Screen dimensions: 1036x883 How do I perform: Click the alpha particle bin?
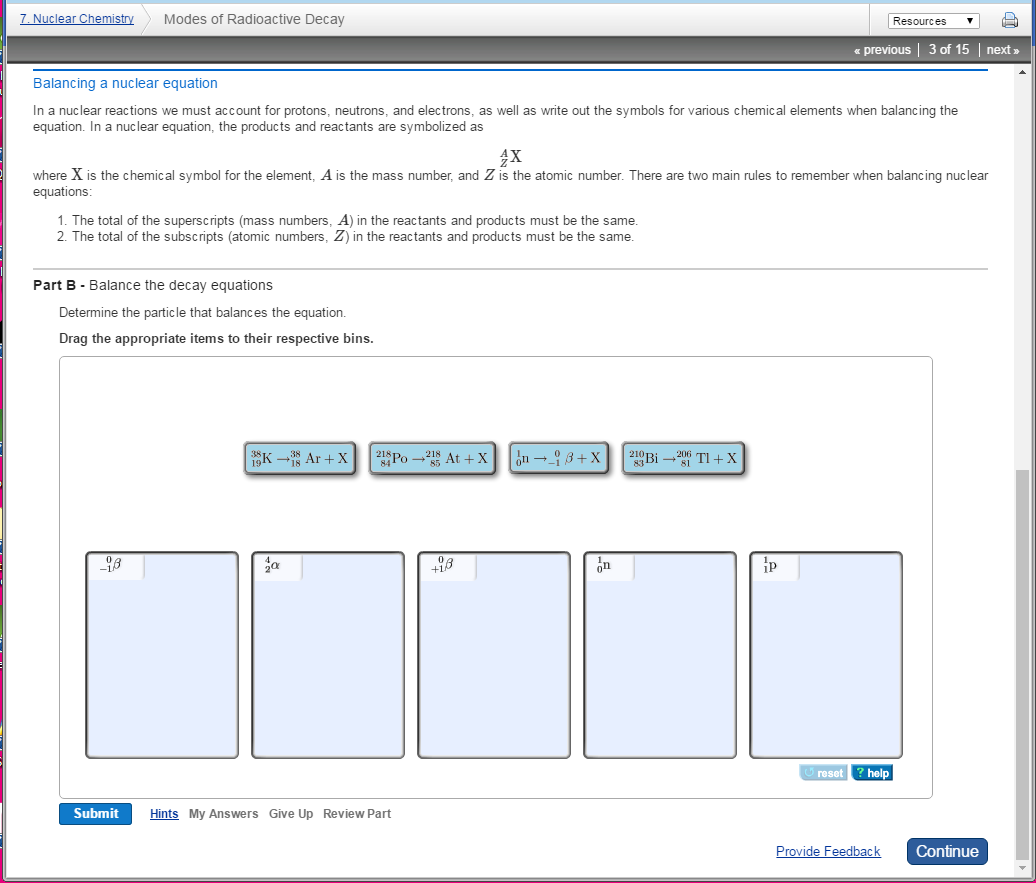pos(328,655)
